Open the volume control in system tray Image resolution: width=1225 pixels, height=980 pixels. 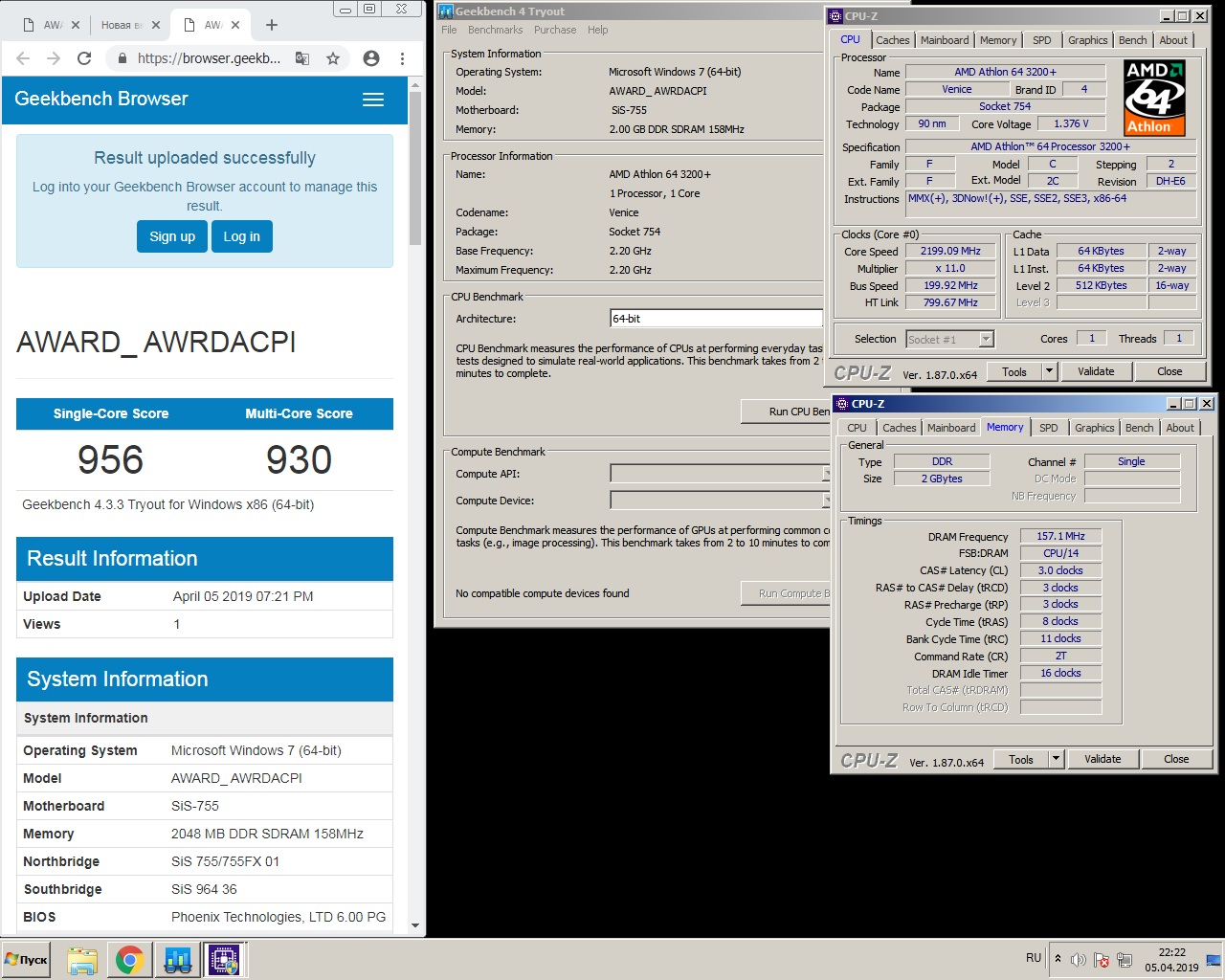point(1079,959)
